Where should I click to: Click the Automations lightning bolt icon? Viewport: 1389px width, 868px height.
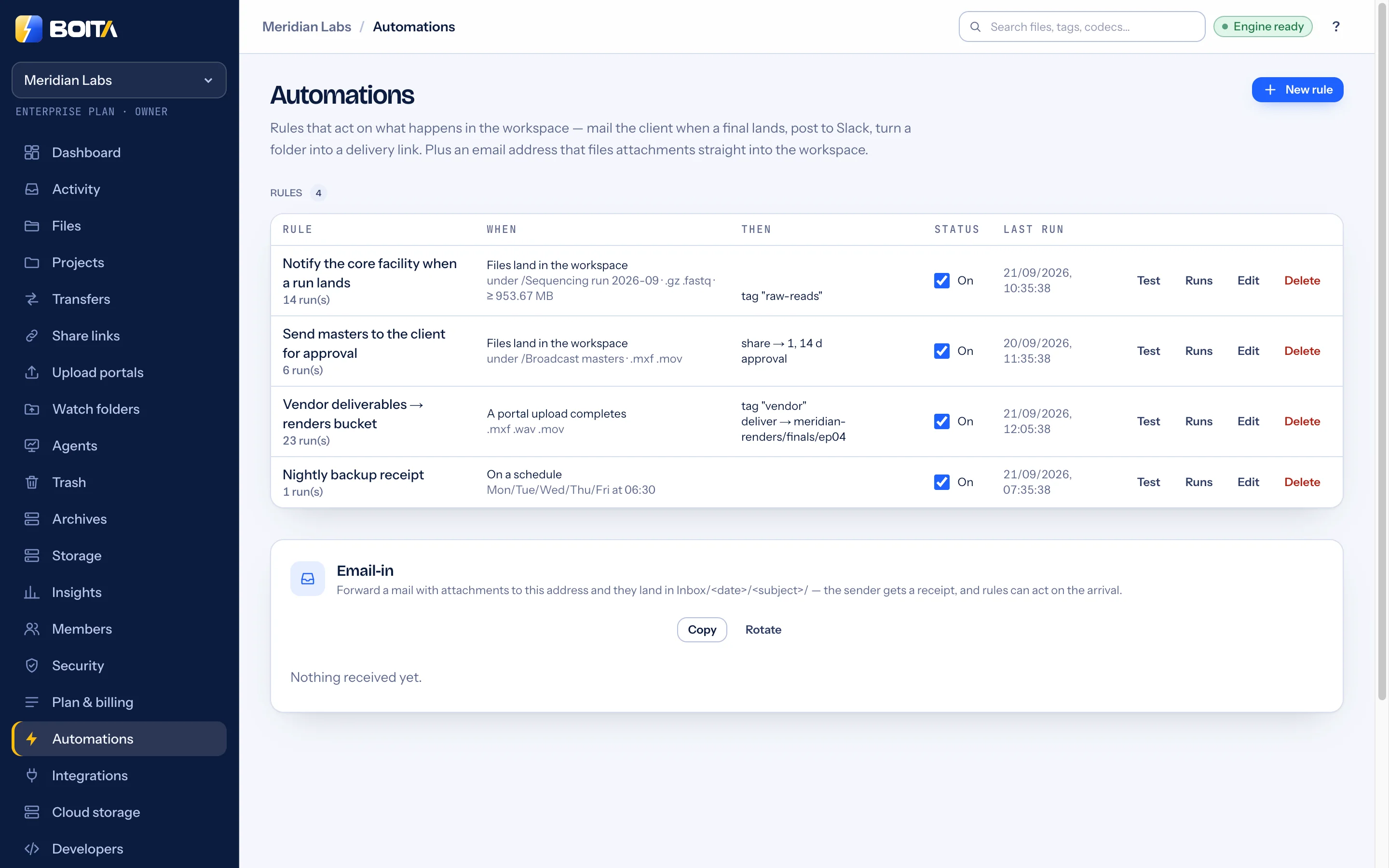(31, 739)
